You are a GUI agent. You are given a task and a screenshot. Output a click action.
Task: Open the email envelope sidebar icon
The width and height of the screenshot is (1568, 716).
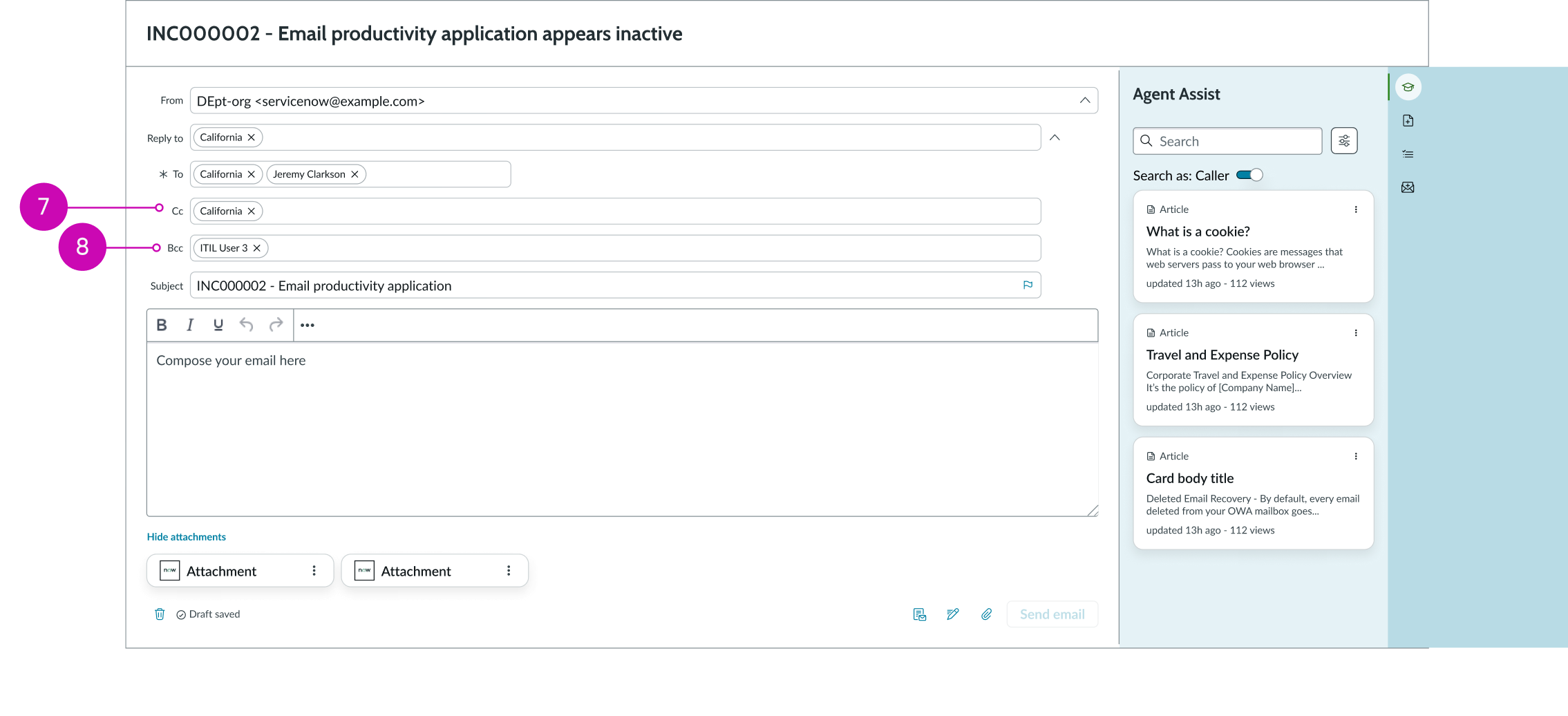(1408, 187)
